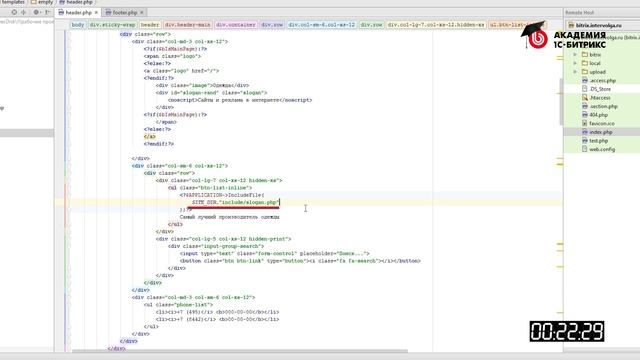
Task: Click the .DS_Store file icon
Action: [x=585, y=89]
